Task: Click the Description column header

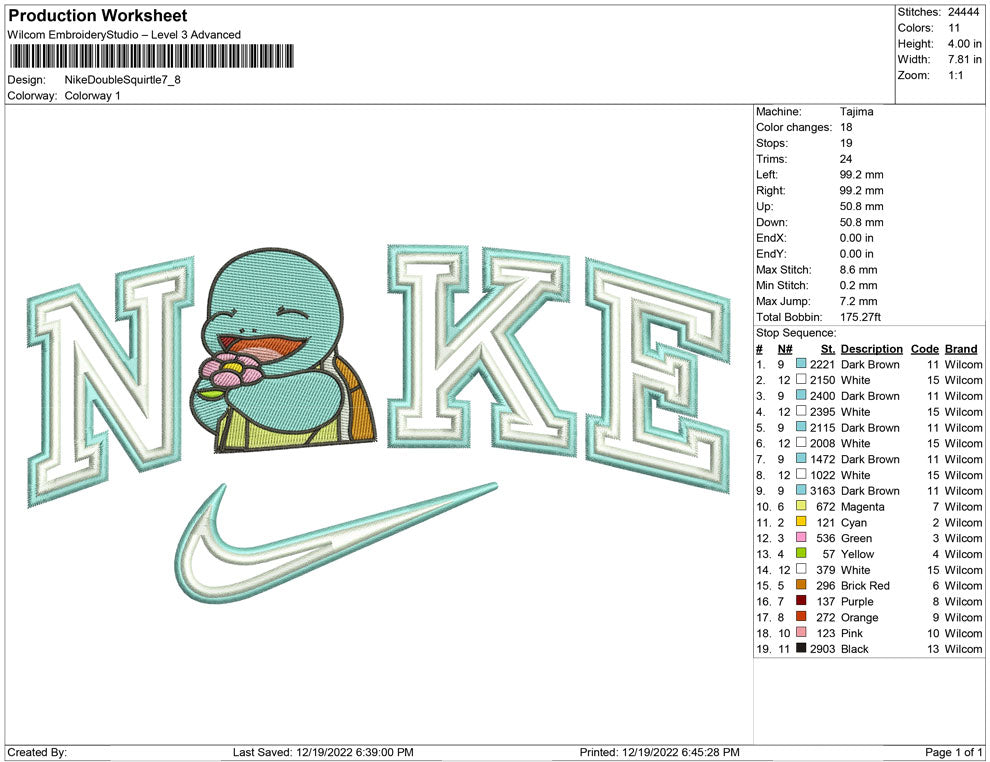Action: tap(871, 348)
